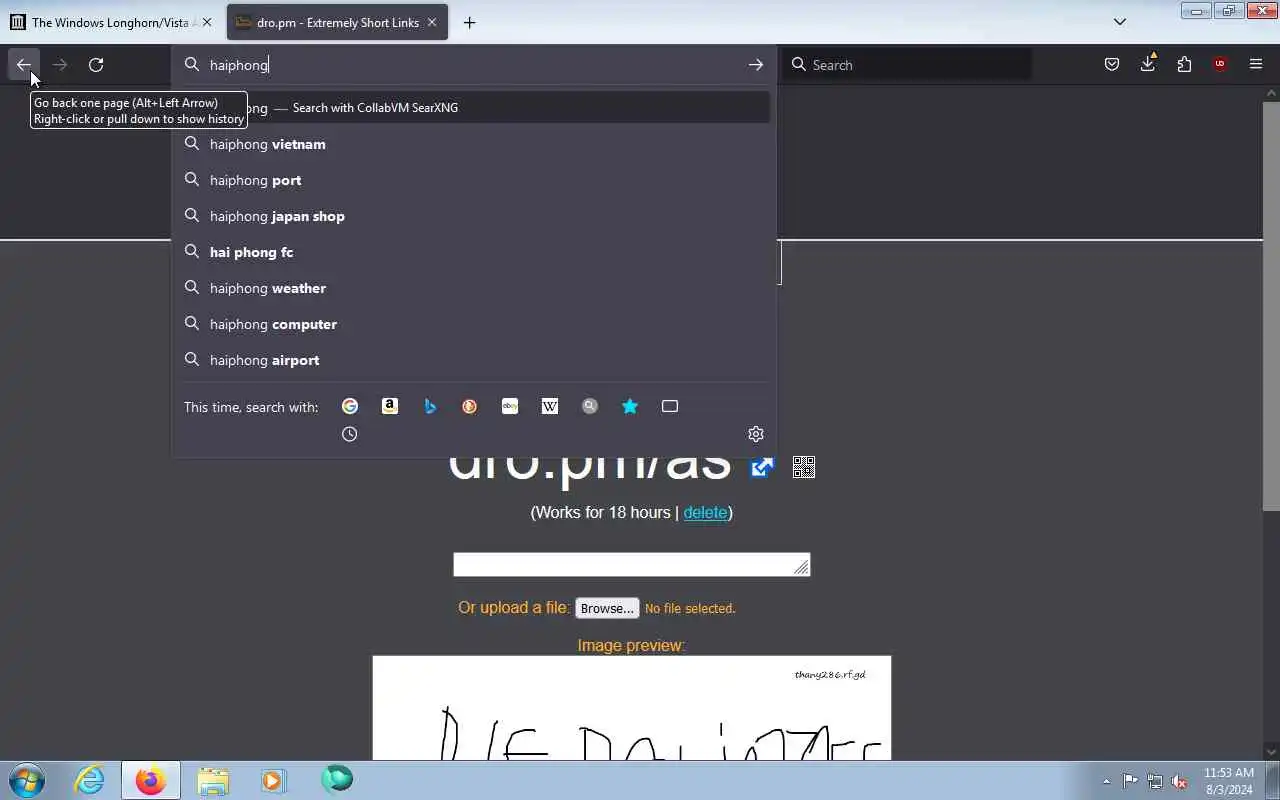This screenshot has width=1280, height=800.
Task: Select Search with CollabVM SearXNG row
Action: 474,108
